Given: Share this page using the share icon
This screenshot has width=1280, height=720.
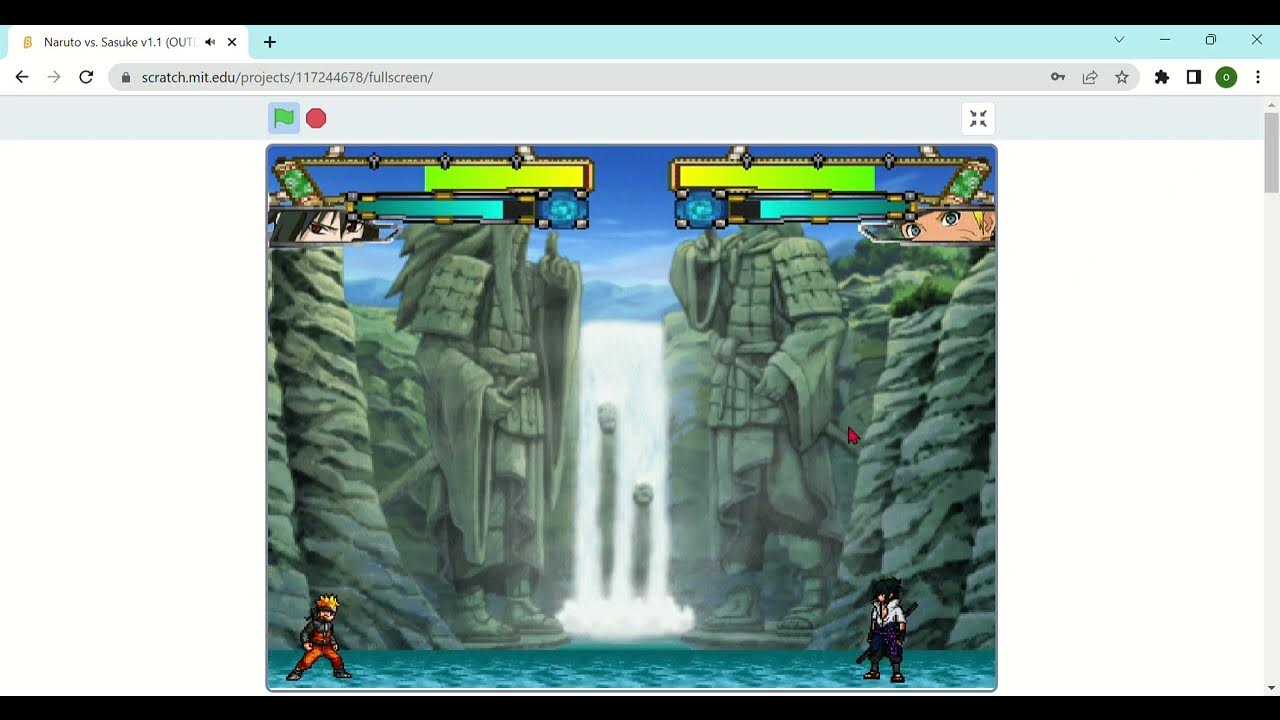Looking at the screenshot, I should click(x=1090, y=77).
